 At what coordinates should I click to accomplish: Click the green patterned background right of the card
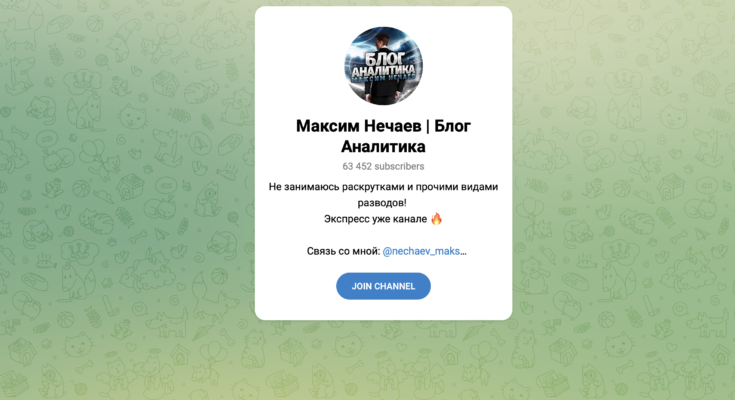point(623,197)
